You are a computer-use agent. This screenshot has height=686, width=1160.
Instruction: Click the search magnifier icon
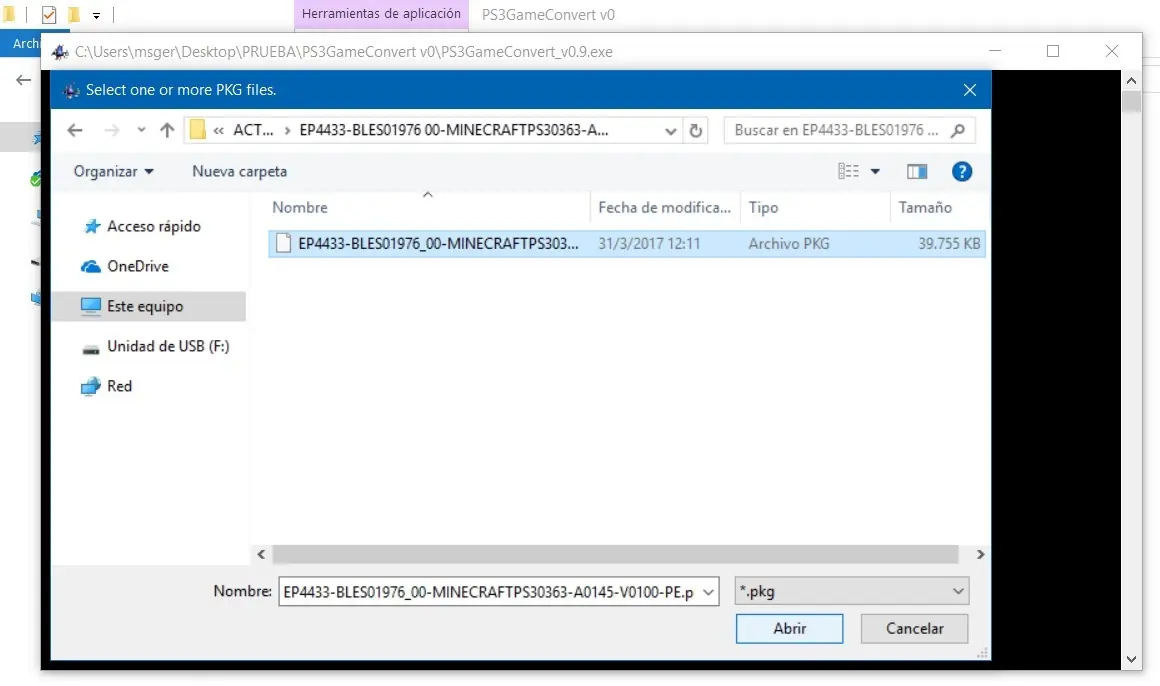pos(958,130)
